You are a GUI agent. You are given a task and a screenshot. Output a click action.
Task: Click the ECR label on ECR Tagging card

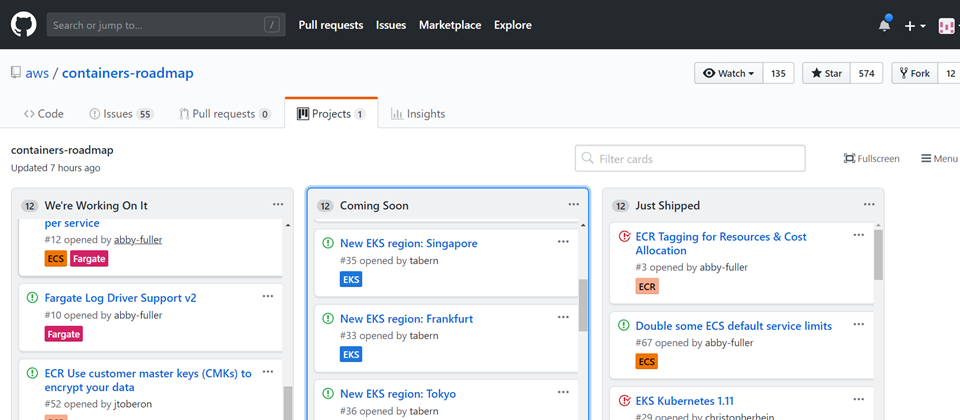(x=647, y=287)
